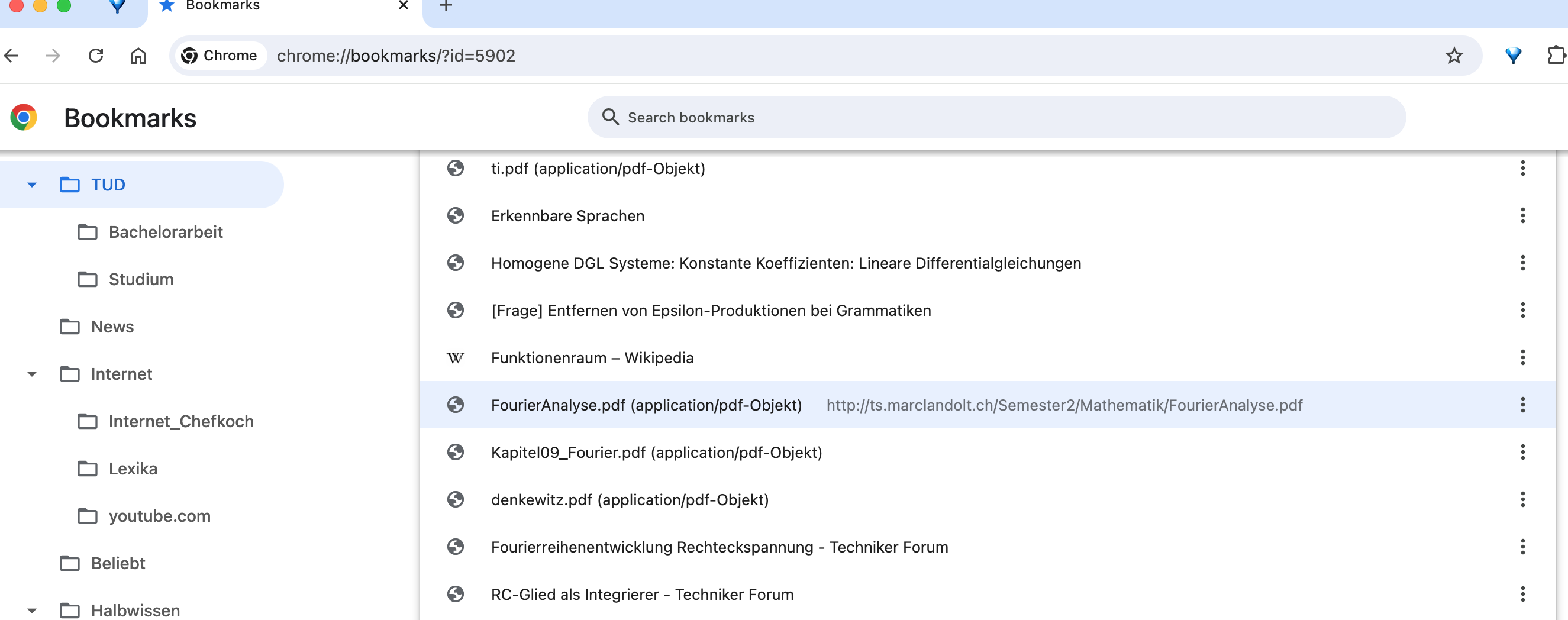Switch to the Bookmarks tab
Image resolution: width=1568 pixels, height=620 pixels.
click(x=223, y=6)
